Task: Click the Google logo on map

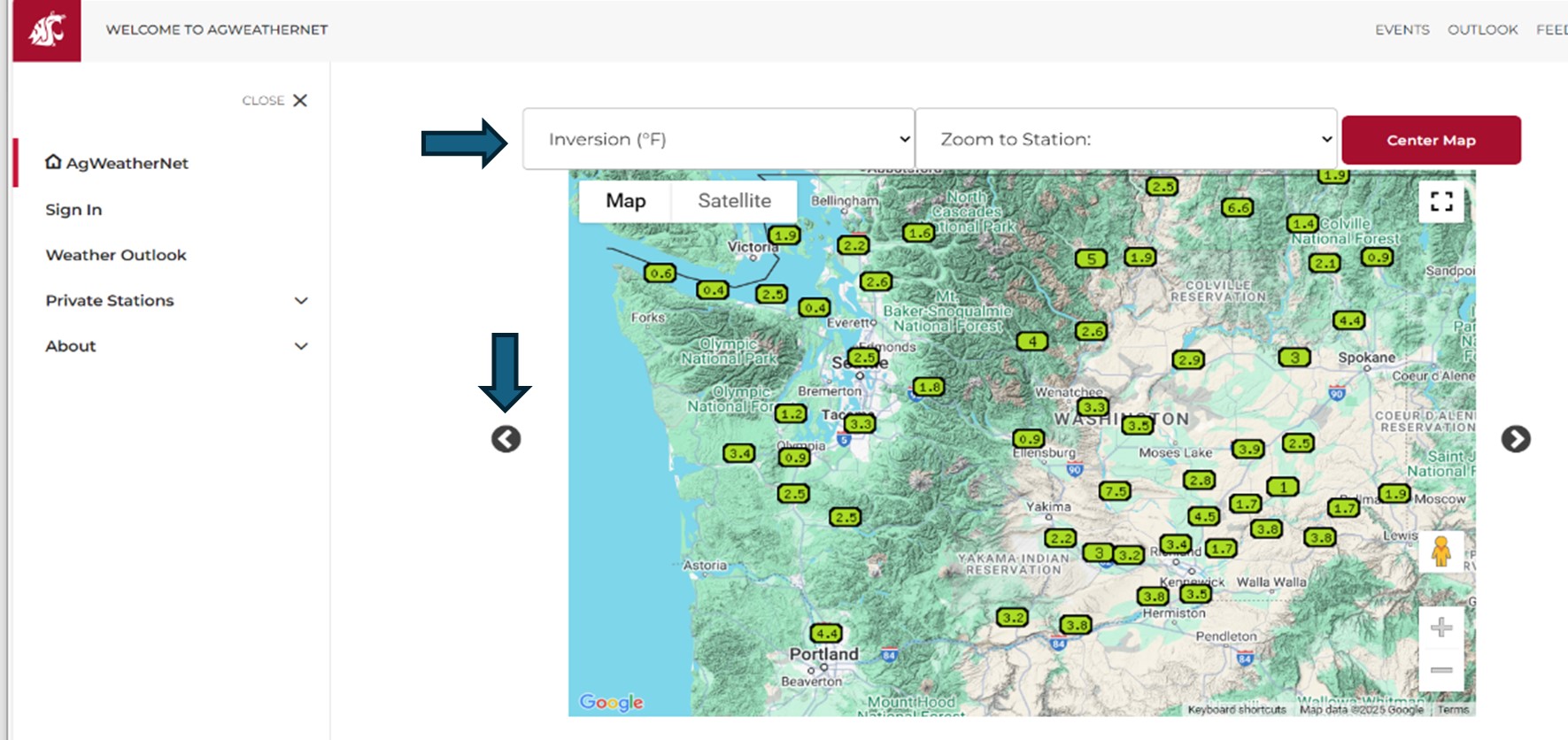Action: click(611, 702)
